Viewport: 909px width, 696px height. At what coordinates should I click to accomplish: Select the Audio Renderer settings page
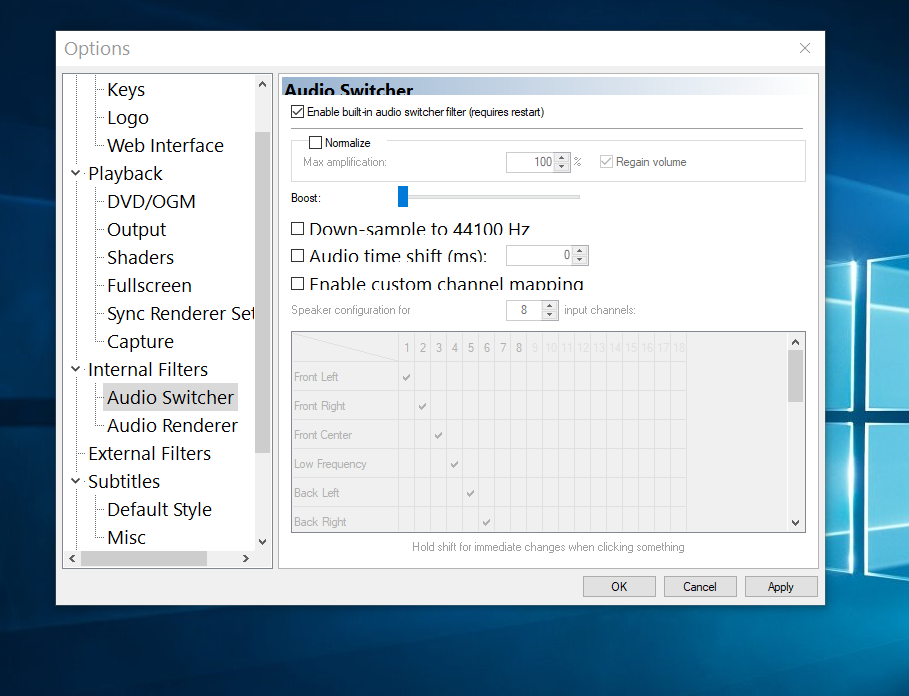tap(172, 425)
